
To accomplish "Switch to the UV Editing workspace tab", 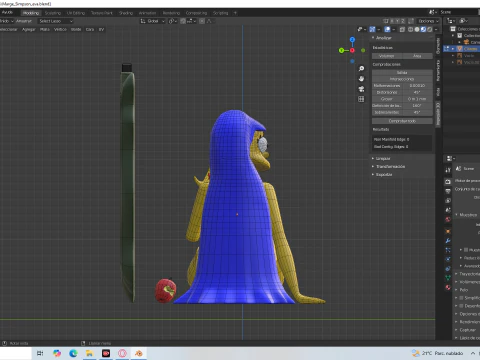I will [76, 13].
